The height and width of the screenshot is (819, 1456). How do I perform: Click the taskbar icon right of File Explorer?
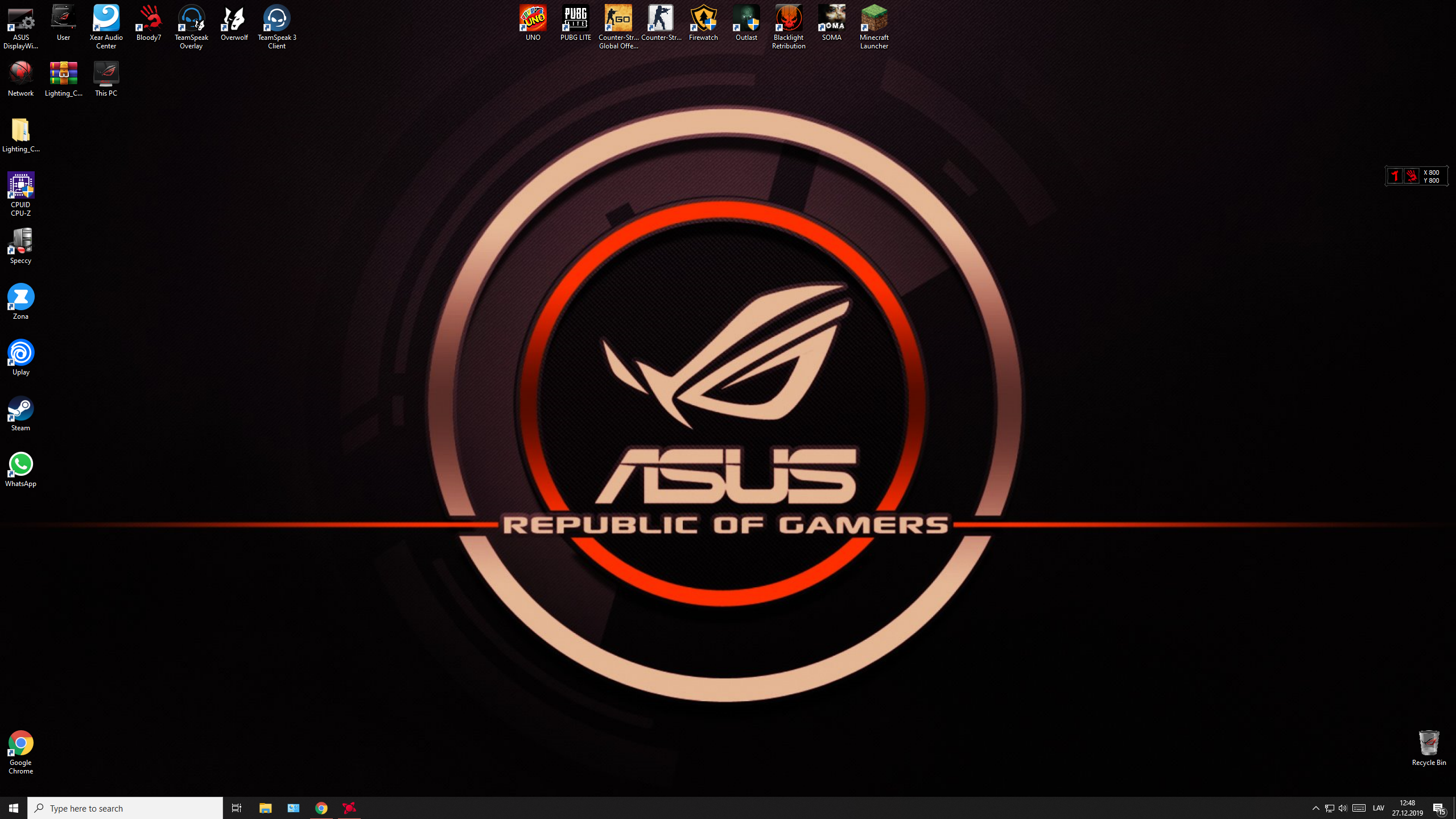pos(293,808)
